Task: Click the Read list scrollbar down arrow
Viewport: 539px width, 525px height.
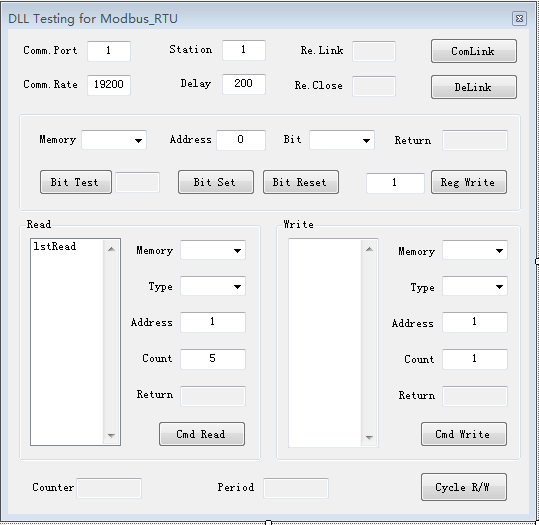Action: click(111, 435)
